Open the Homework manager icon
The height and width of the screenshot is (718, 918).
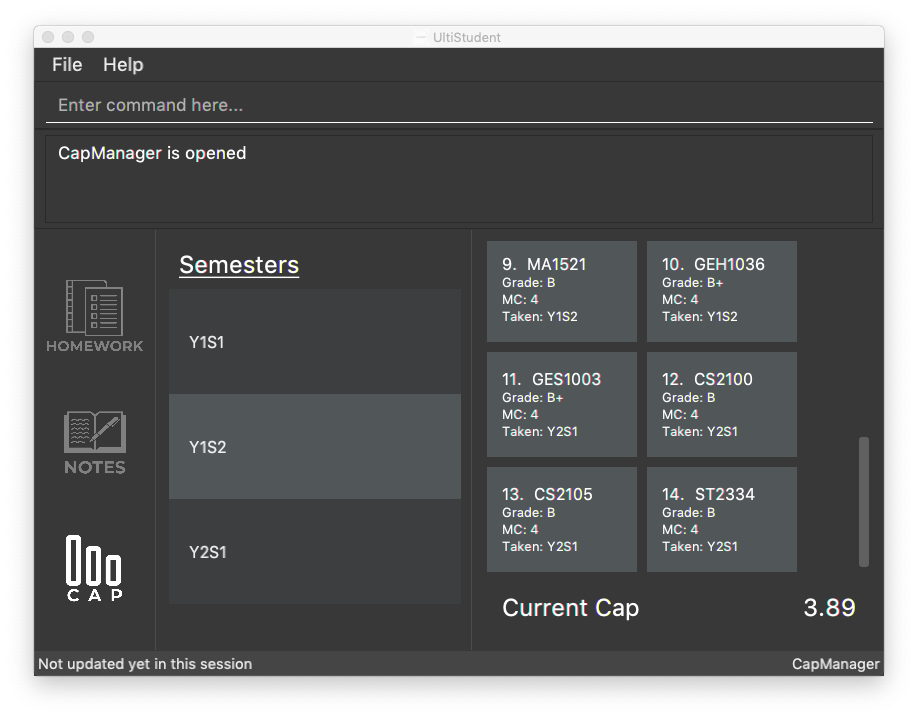pos(94,316)
